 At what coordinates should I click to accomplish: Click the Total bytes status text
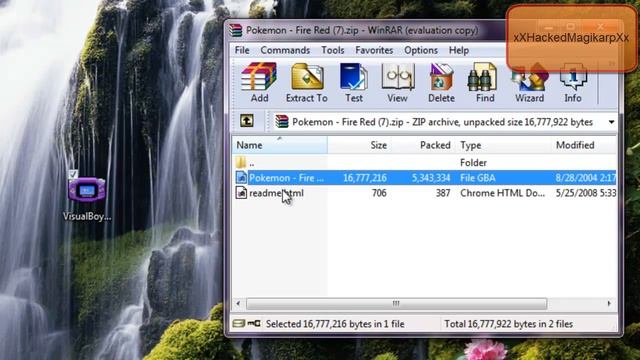click(x=509, y=324)
